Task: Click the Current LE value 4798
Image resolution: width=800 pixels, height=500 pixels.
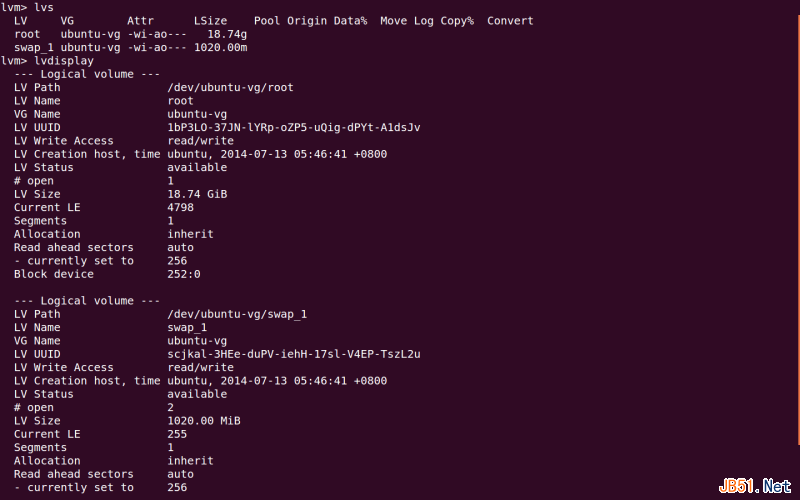Action: coord(180,207)
